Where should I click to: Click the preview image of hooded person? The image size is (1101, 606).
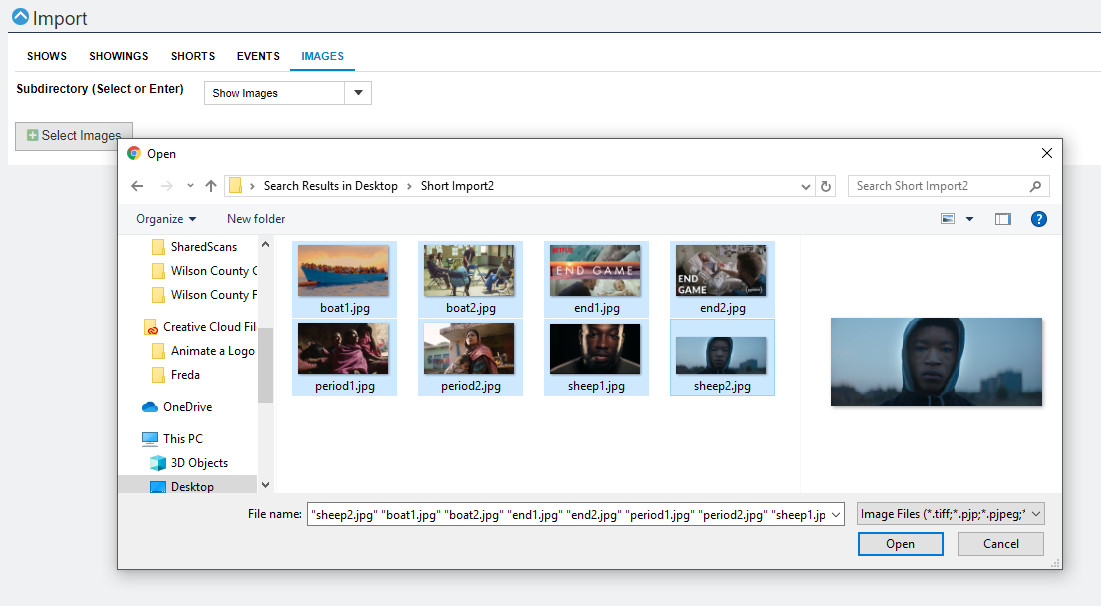click(x=936, y=362)
